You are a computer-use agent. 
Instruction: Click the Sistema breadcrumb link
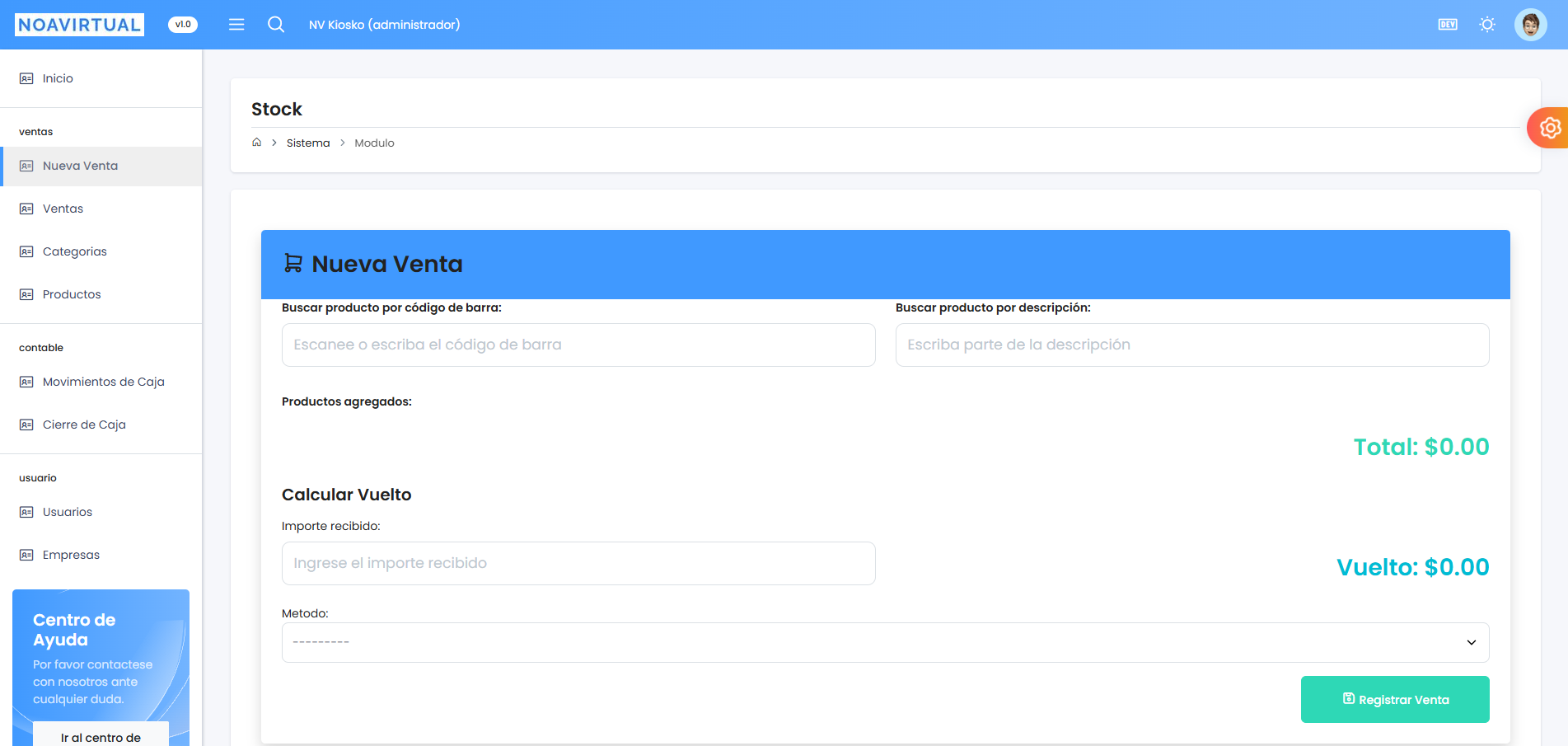pyautogui.click(x=308, y=143)
